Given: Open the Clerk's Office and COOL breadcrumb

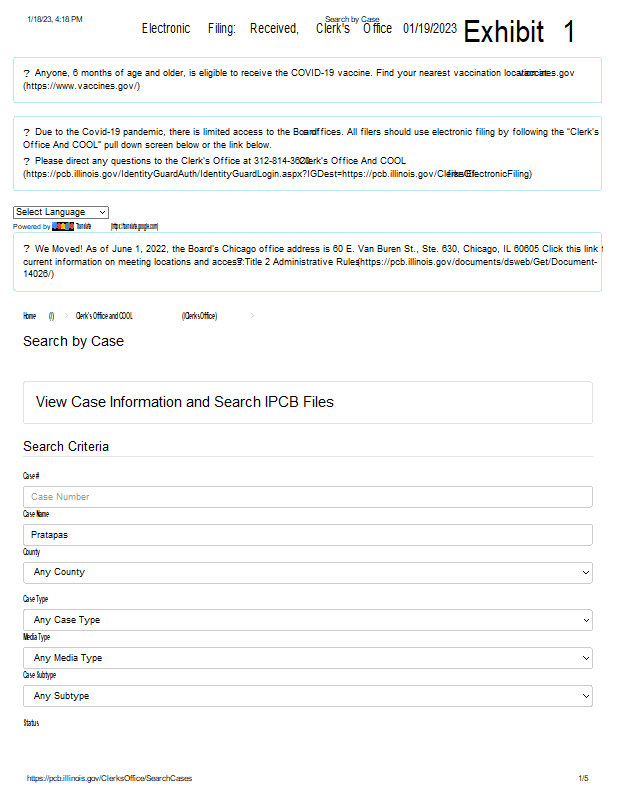Looking at the screenshot, I should [x=105, y=316].
